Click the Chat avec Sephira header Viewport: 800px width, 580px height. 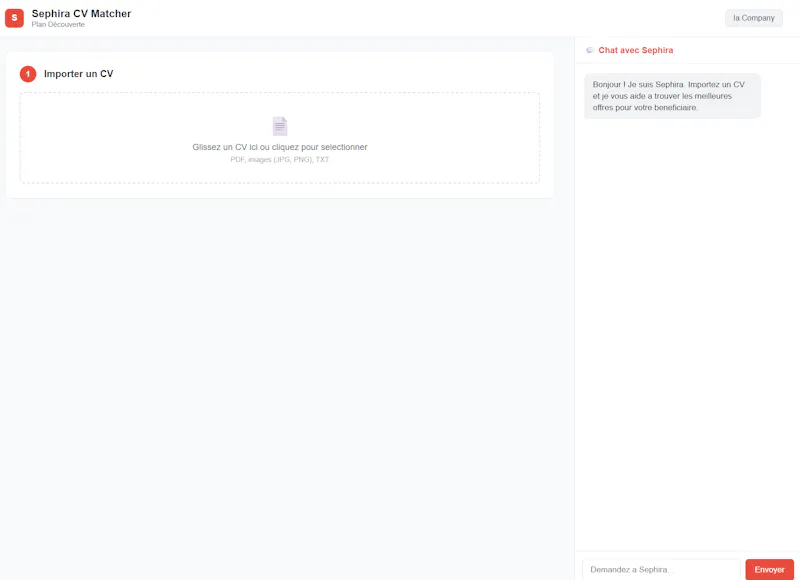[636, 50]
